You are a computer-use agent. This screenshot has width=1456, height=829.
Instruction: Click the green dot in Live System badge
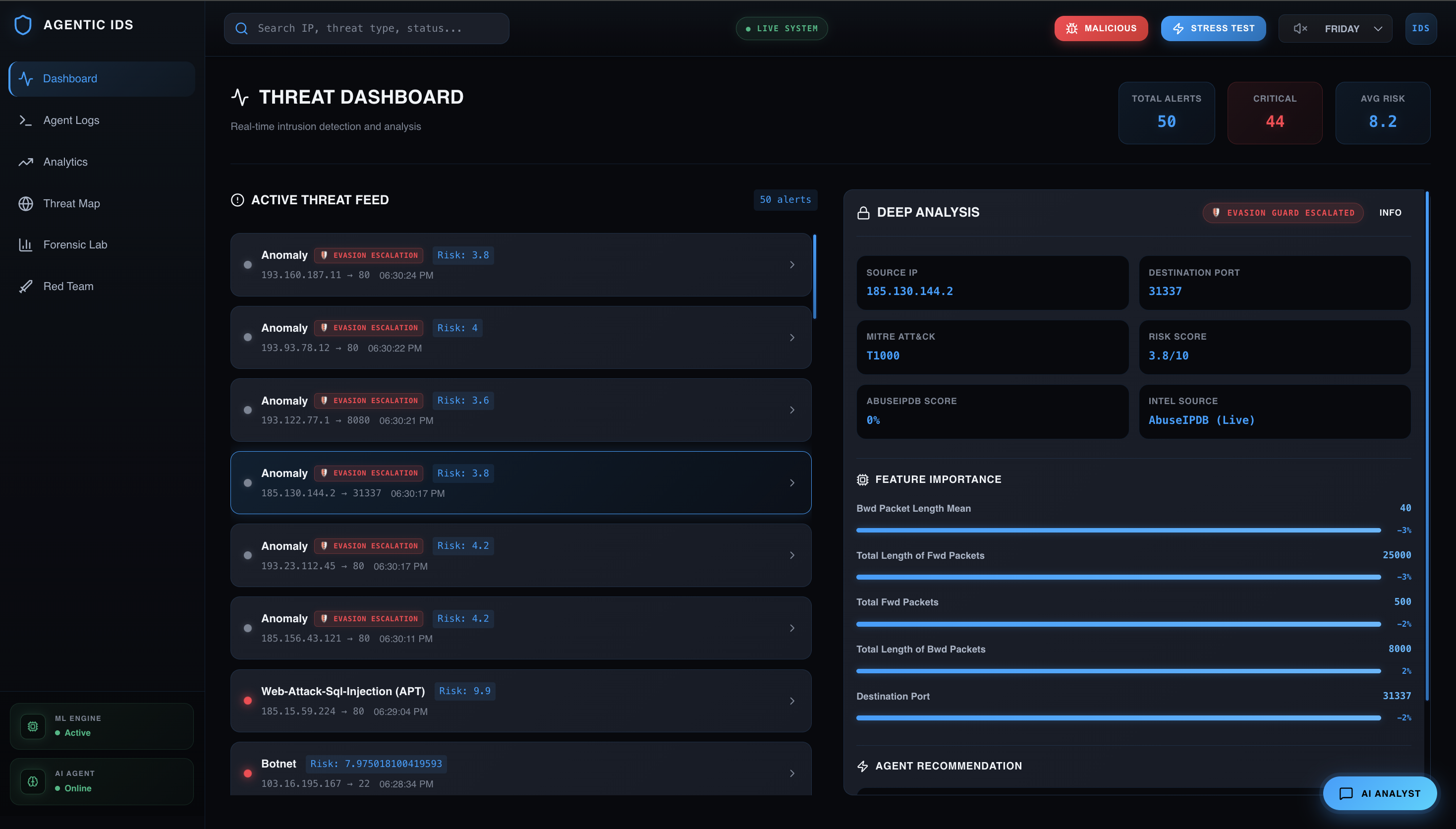748,28
